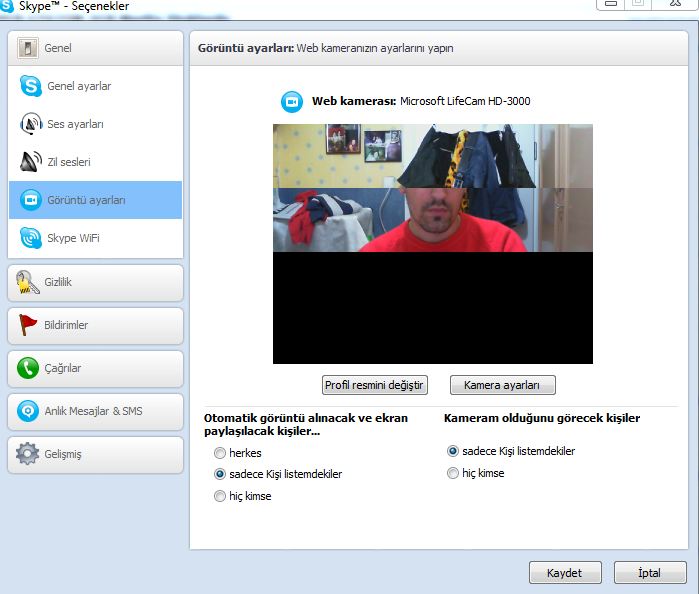Viewport: 699px width, 594px height.
Task: Click the headset icon for Ses ayarları
Action: tap(31, 124)
